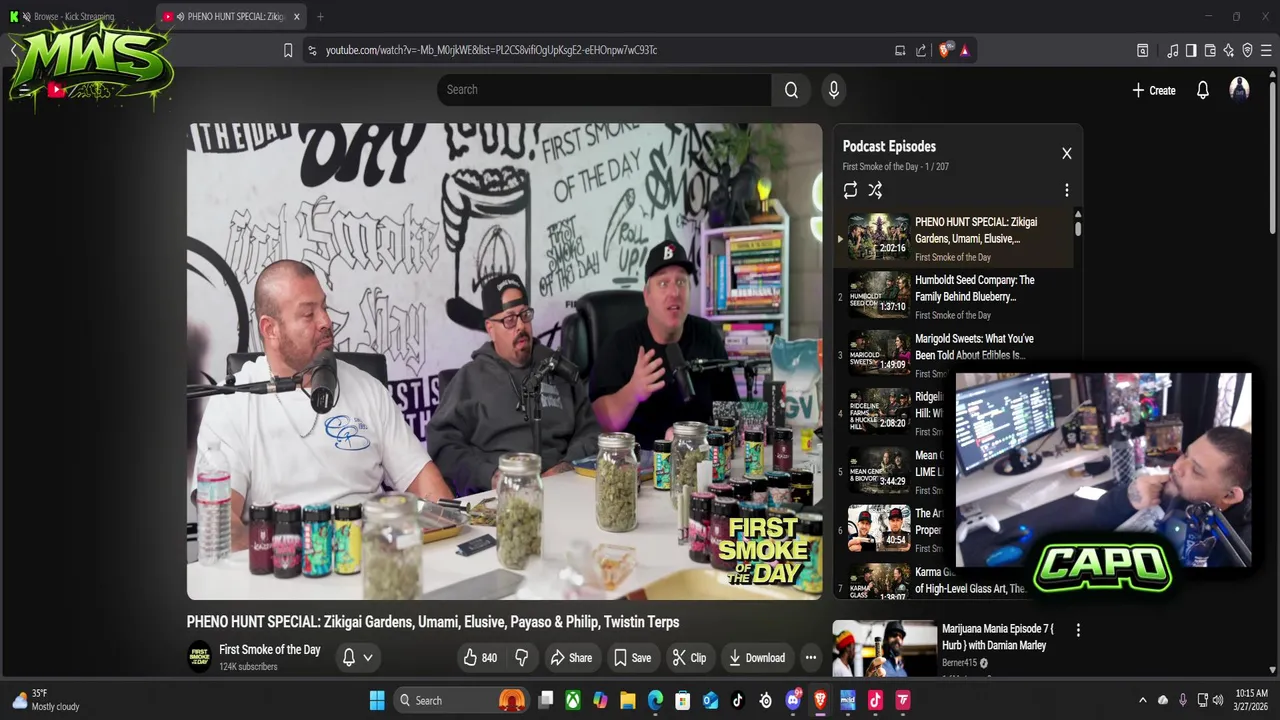1280x720 pixels.
Task: Open the Brave Leo AI icon
Action: click(1228, 50)
